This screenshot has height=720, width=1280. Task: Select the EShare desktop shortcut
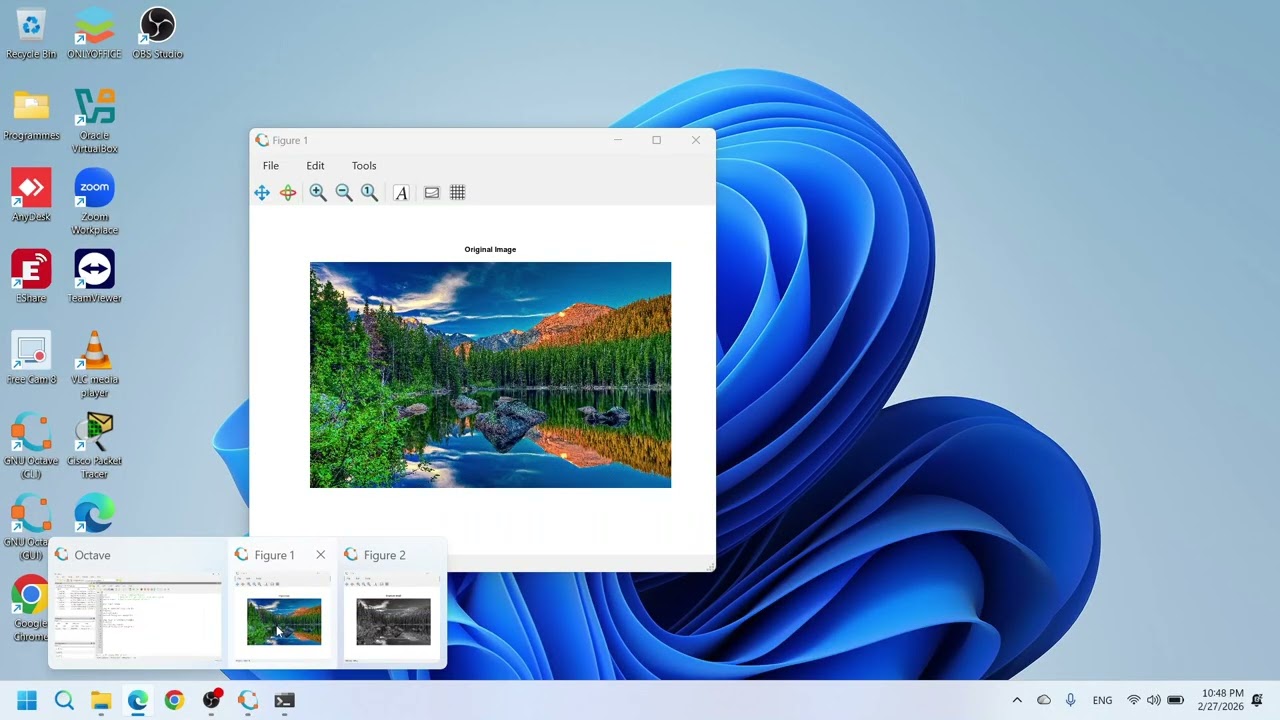click(31, 277)
